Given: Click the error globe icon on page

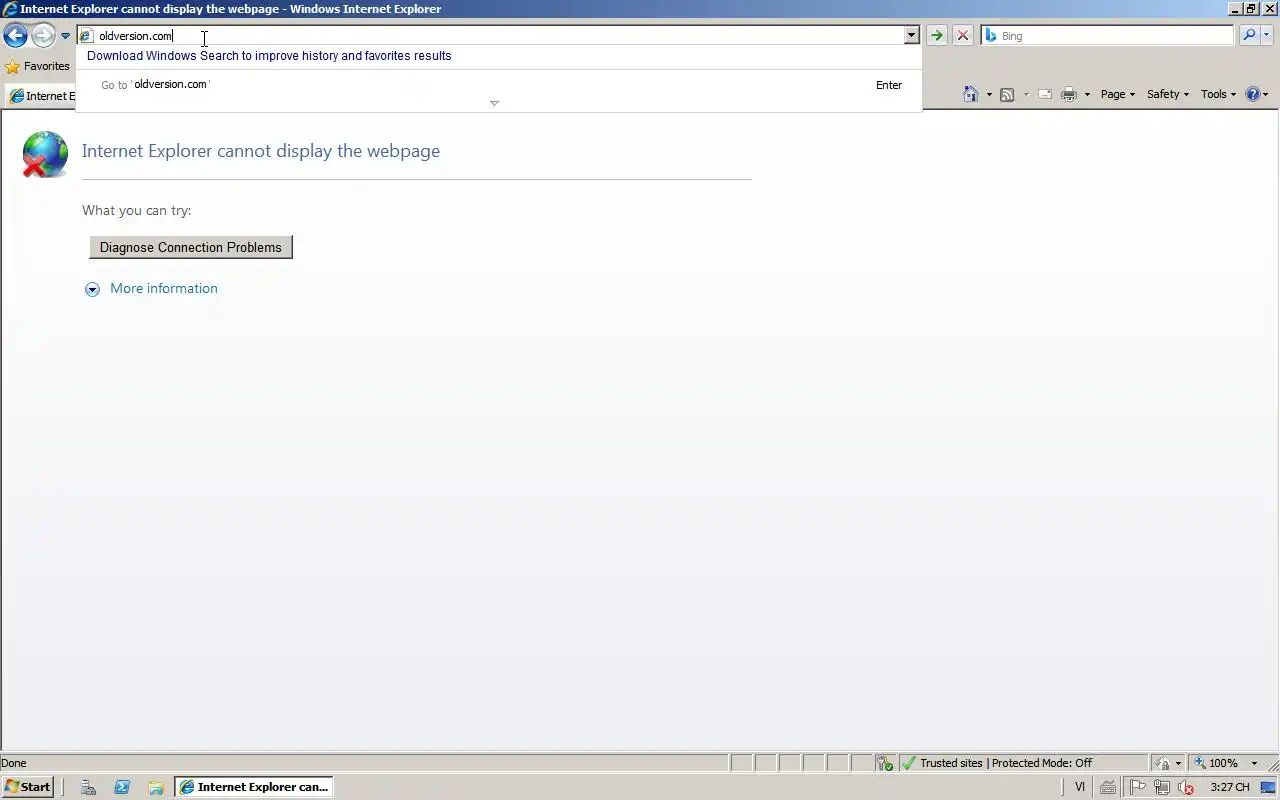Looking at the screenshot, I should 45,155.
